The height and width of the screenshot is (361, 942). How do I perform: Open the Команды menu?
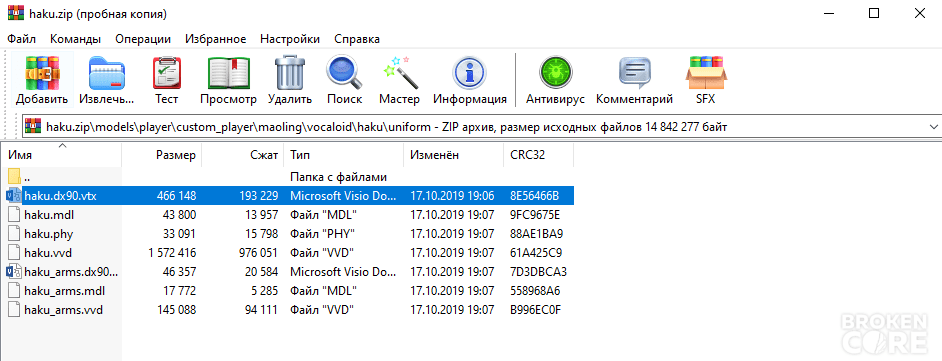coord(75,39)
